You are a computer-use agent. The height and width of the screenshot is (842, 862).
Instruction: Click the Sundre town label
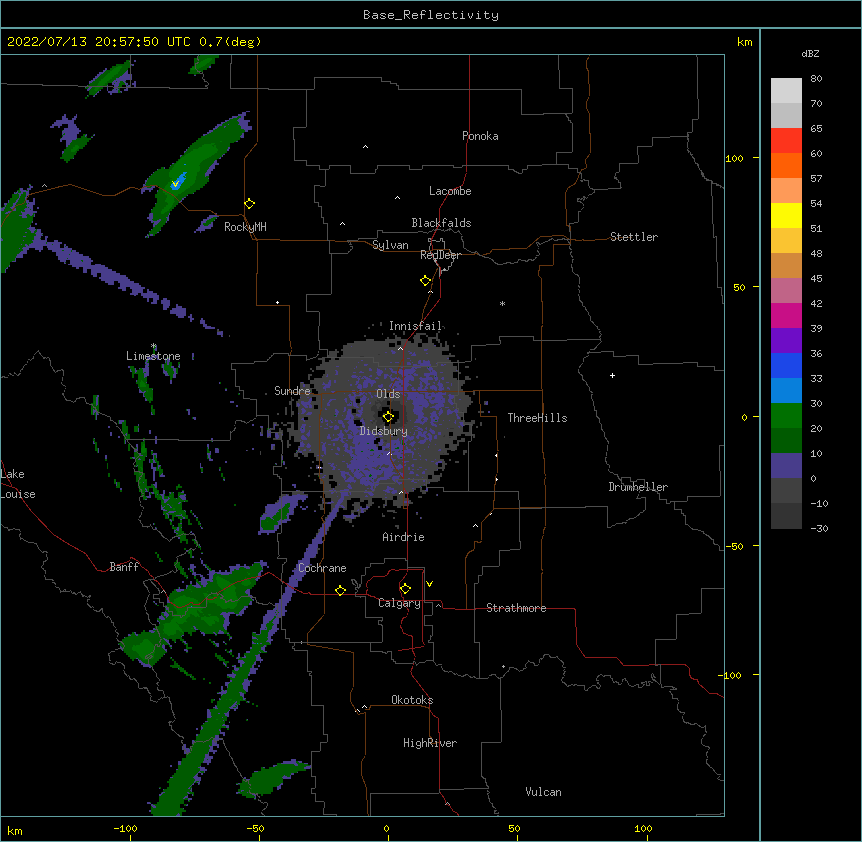coord(292,391)
